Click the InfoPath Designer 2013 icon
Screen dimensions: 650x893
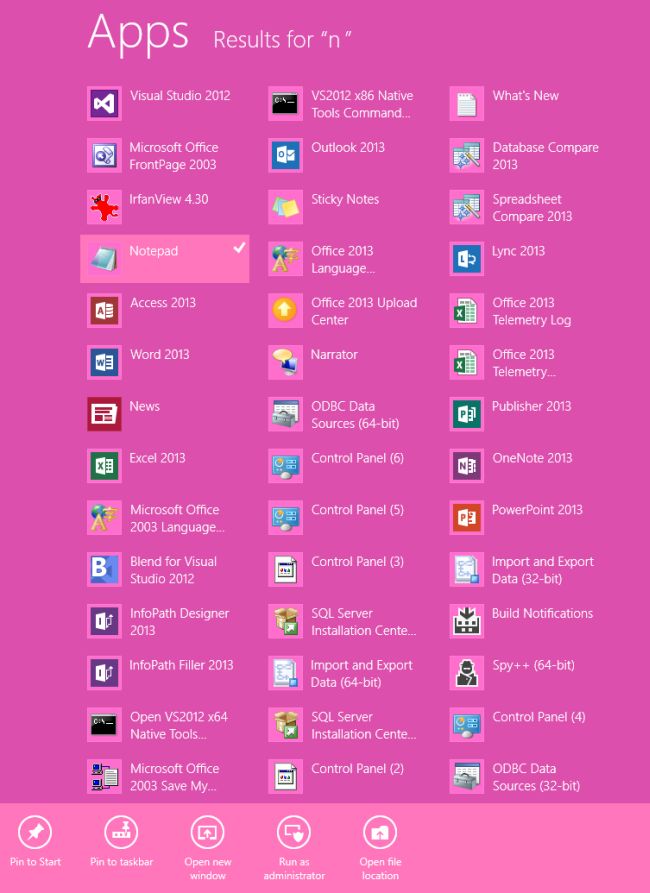pos(104,621)
